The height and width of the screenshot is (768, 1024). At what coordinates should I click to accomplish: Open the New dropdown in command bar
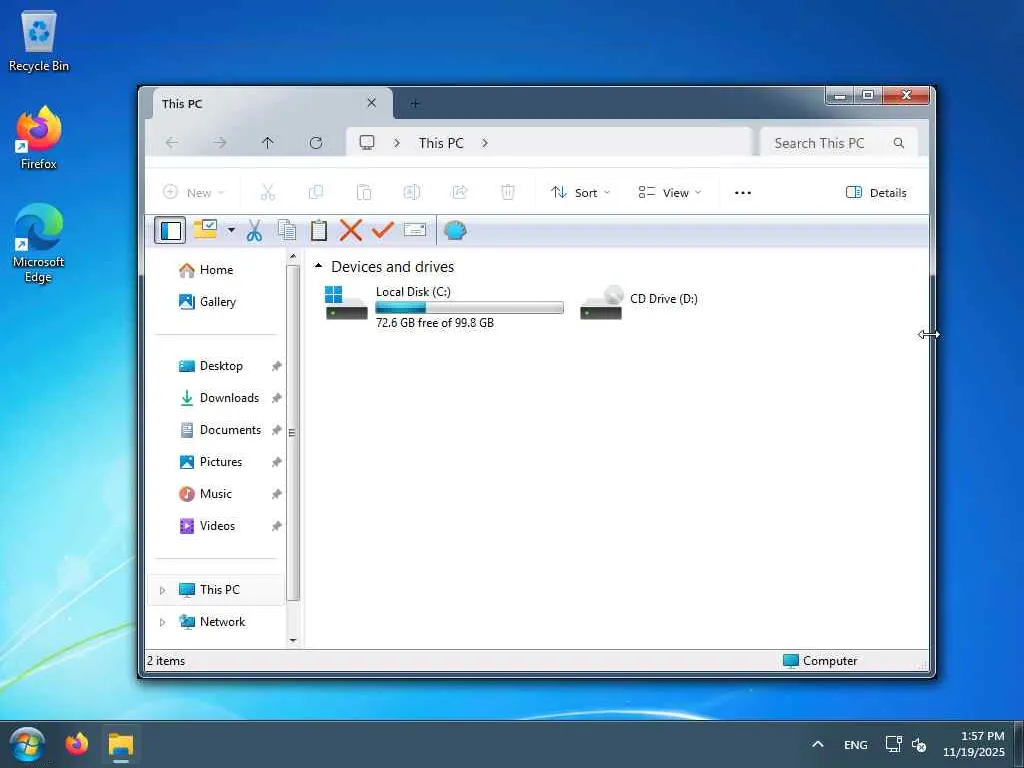tap(193, 193)
